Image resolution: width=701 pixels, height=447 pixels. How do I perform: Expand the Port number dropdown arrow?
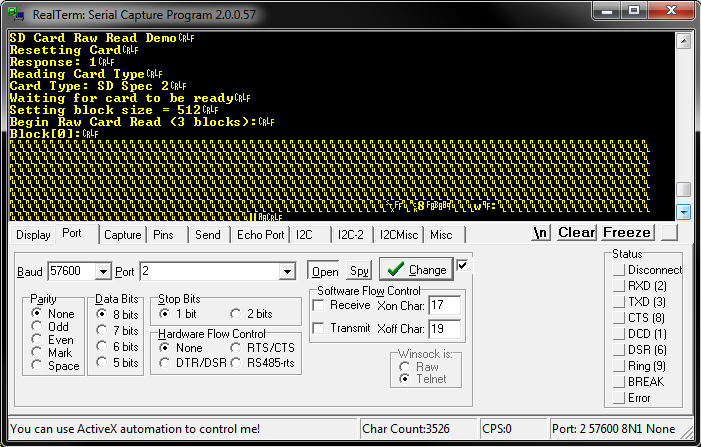pyautogui.click(x=287, y=271)
